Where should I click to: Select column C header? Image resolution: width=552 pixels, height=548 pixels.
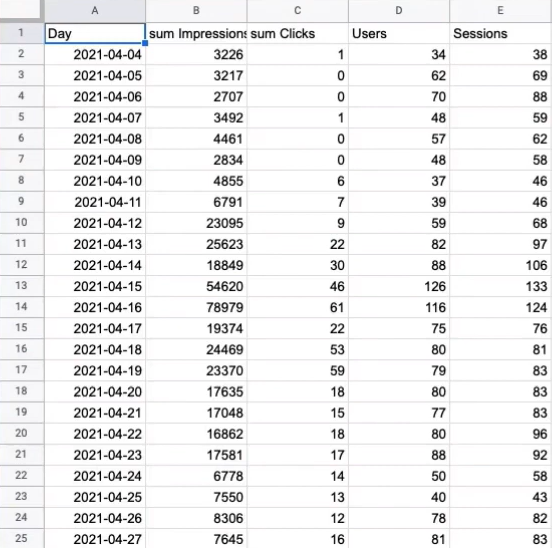[298, 11]
